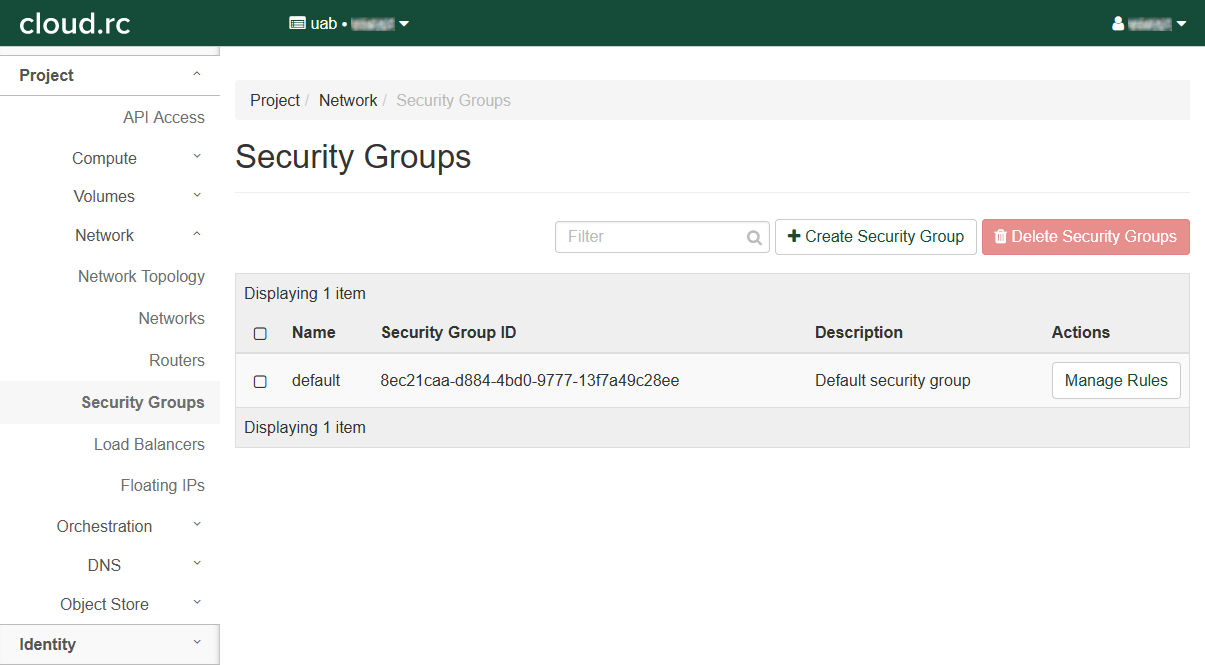This screenshot has height=665, width=1205.
Task: Open Network Topology page
Action: pyautogui.click(x=141, y=276)
